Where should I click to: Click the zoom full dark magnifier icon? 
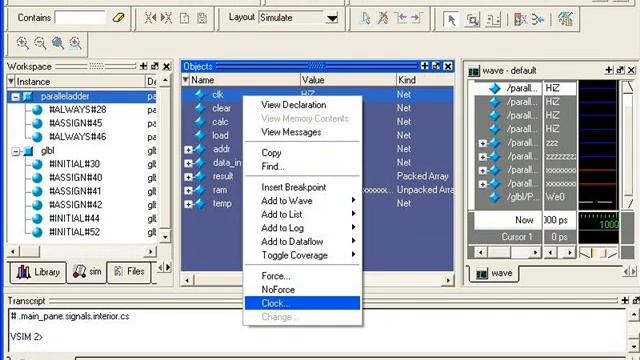click(x=58, y=43)
